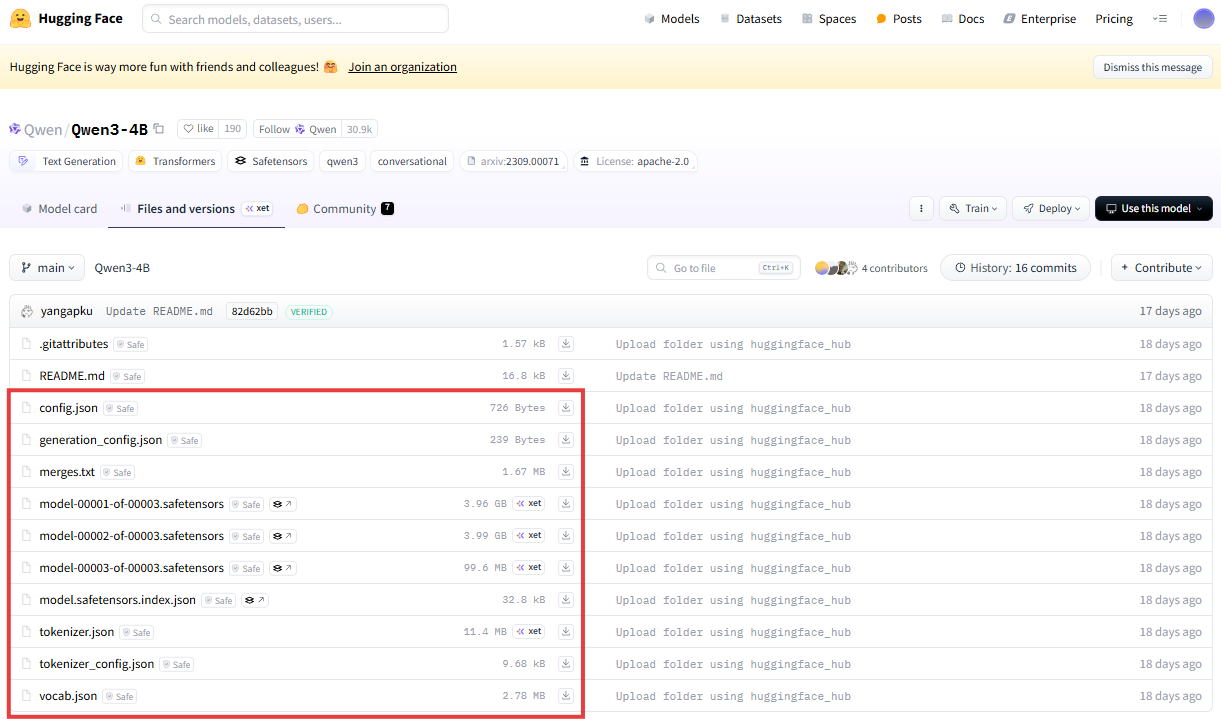Download the config.json file
Screen dimensions: 1221x719
tap(565, 408)
